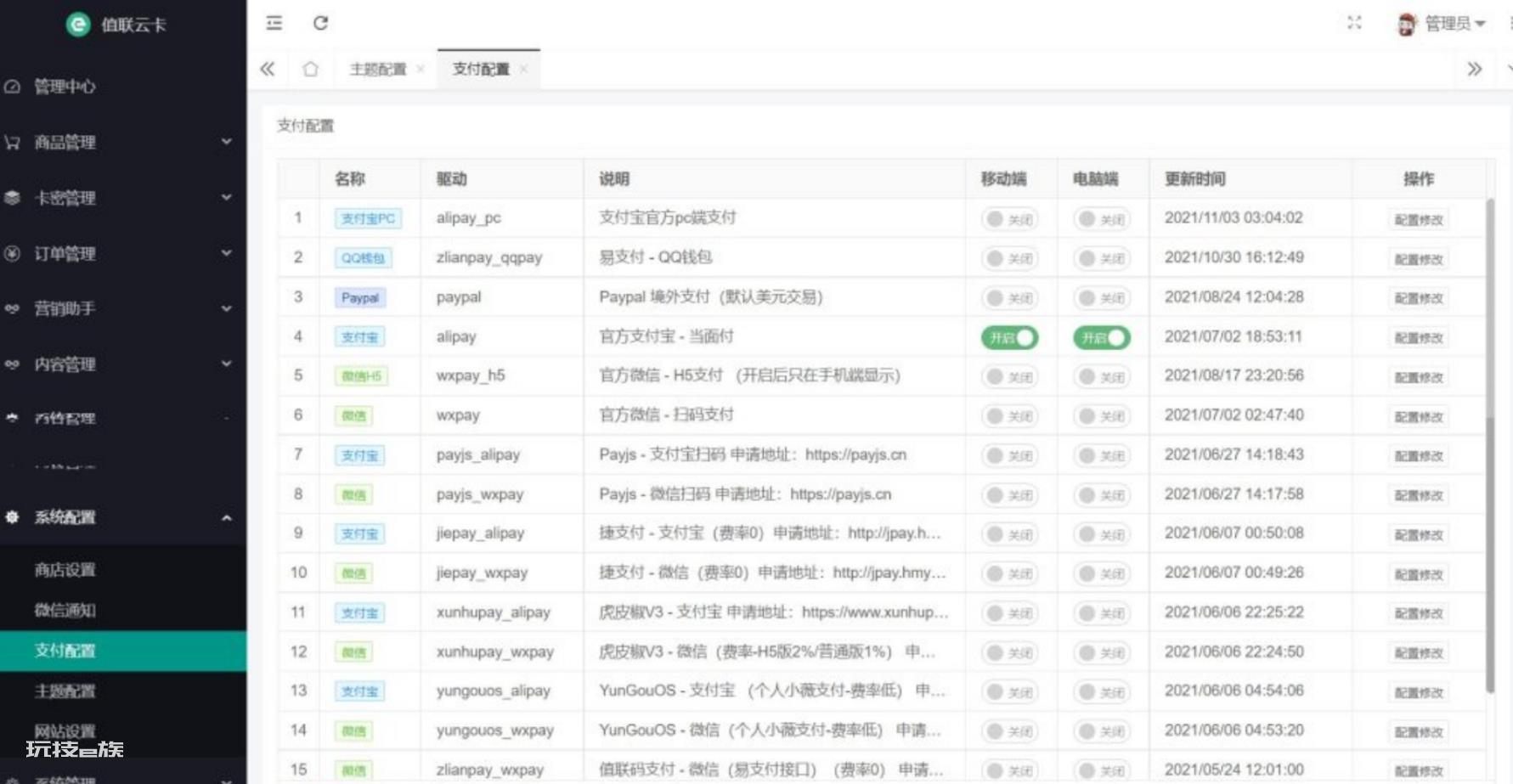The image size is (1513, 784).
Task: Click 配置修改 for the wxpay row
Action: point(1418,416)
